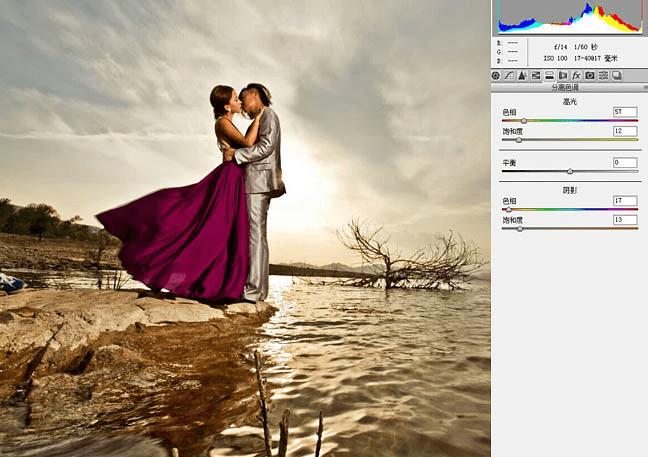Open the Basic panel tab icon
The width and height of the screenshot is (648, 457).
[496, 75]
